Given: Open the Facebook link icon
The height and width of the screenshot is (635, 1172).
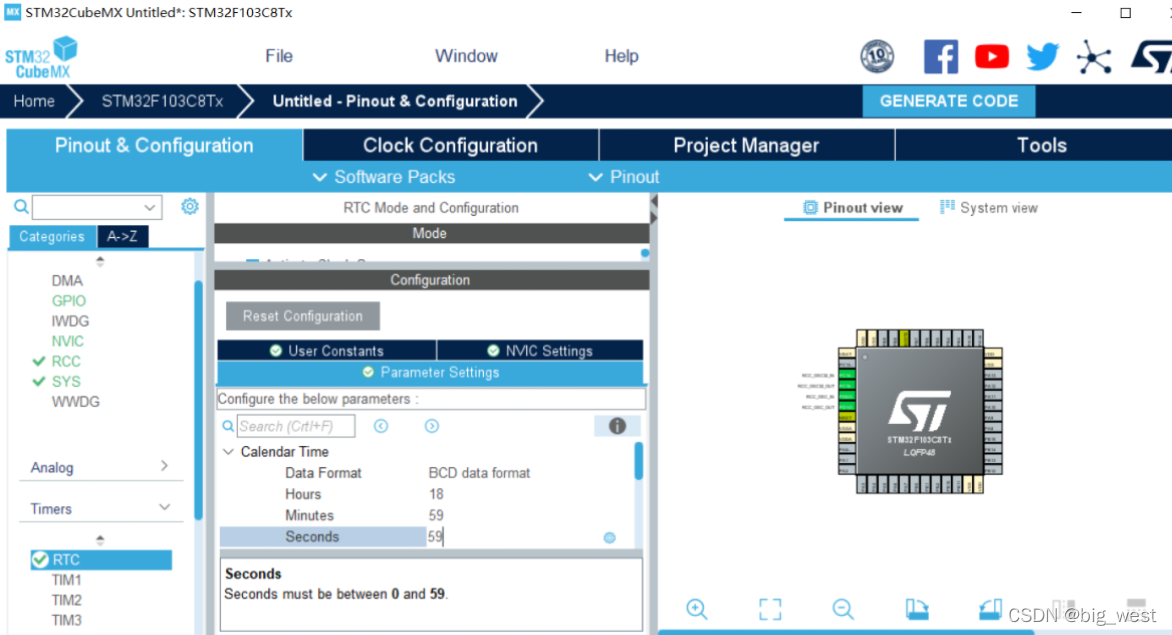Looking at the screenshot, I should (940, 57).
